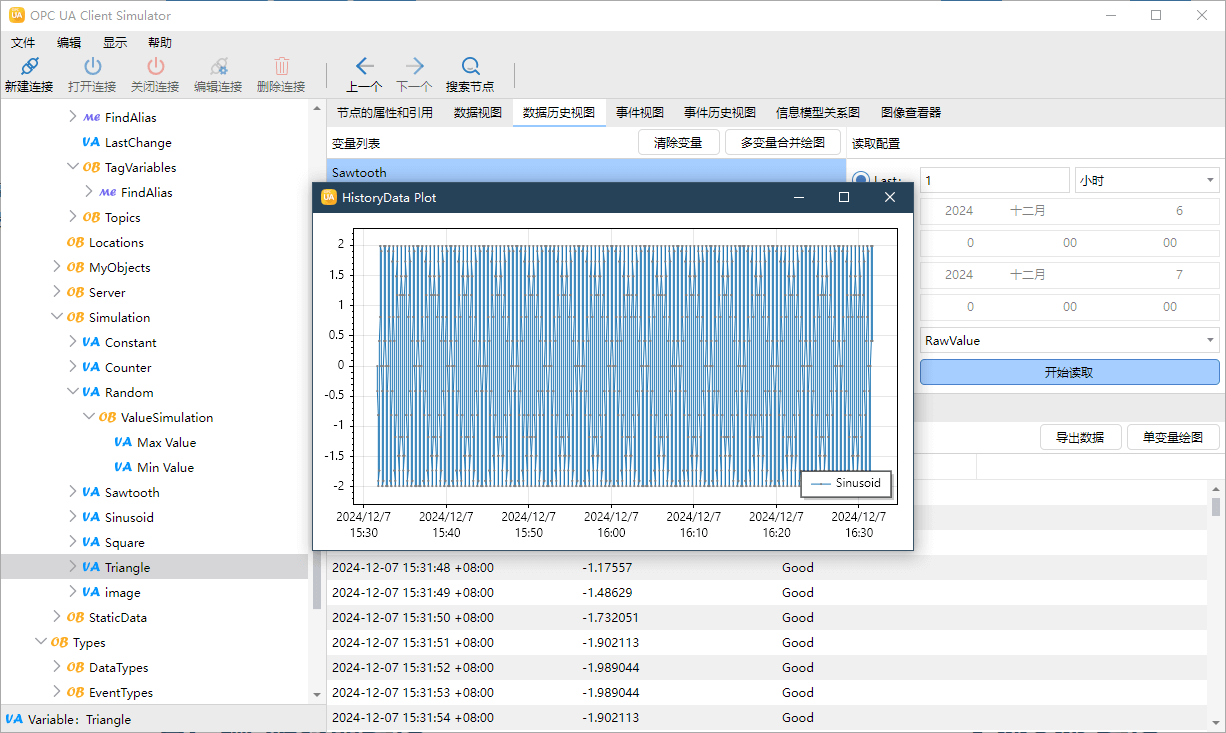1226x733 pixels.
Task: Open the 小时 time unit dropdown
Action: coord(1146,181)
